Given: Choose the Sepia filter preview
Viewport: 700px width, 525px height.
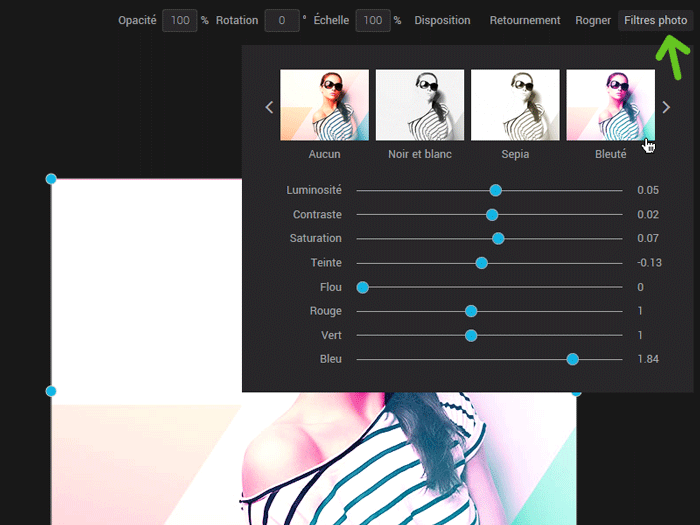Looking at the screenshot, I should point(515,105).
